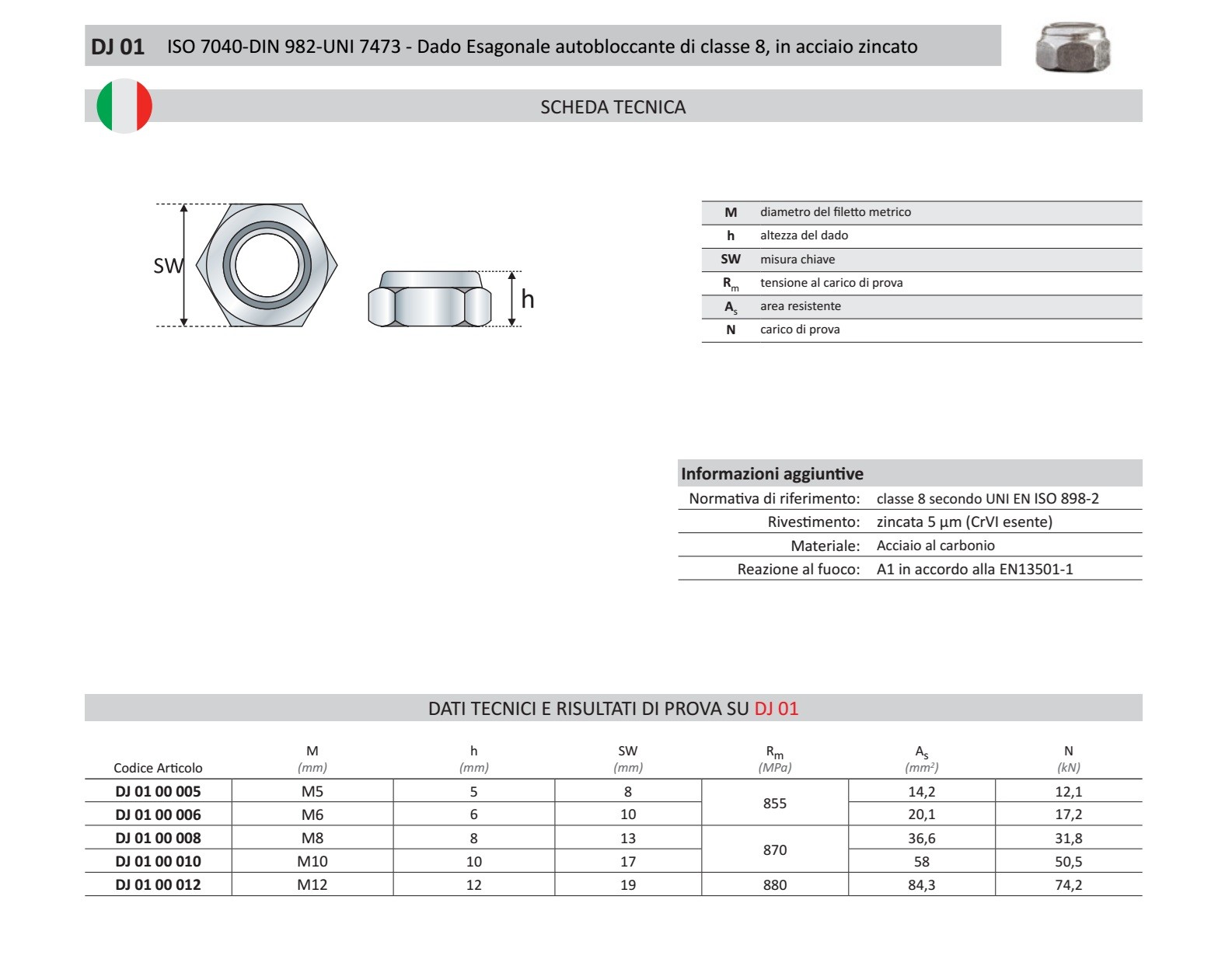Select article code DJ 01 00 006
1232x973 pixels.
coord(158,814)
